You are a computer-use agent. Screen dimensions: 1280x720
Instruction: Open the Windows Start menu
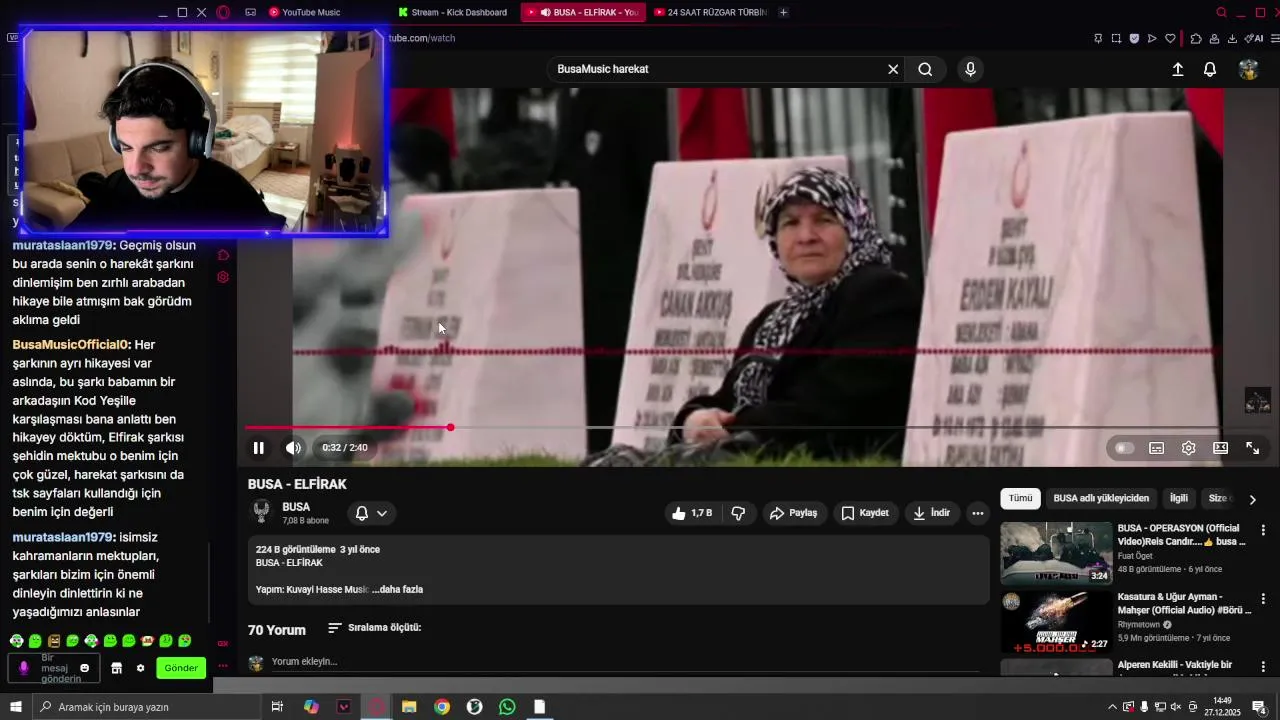[15, 707]
